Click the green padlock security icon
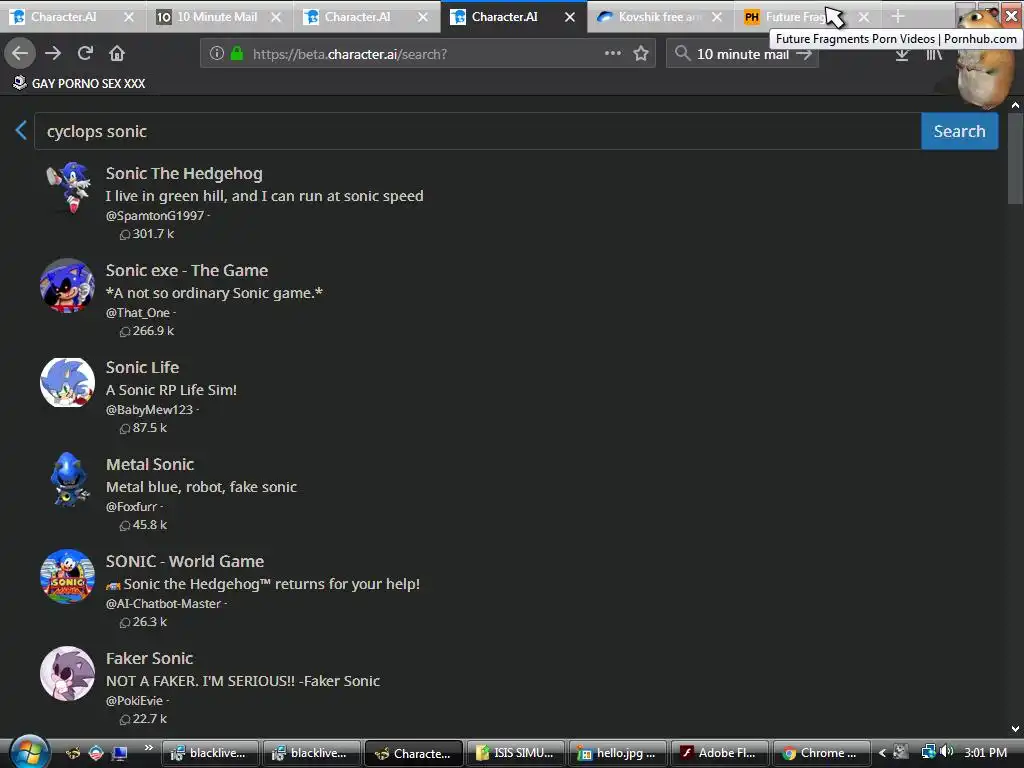The width and height of the screenshot is (1024, 768). (237, 54)
